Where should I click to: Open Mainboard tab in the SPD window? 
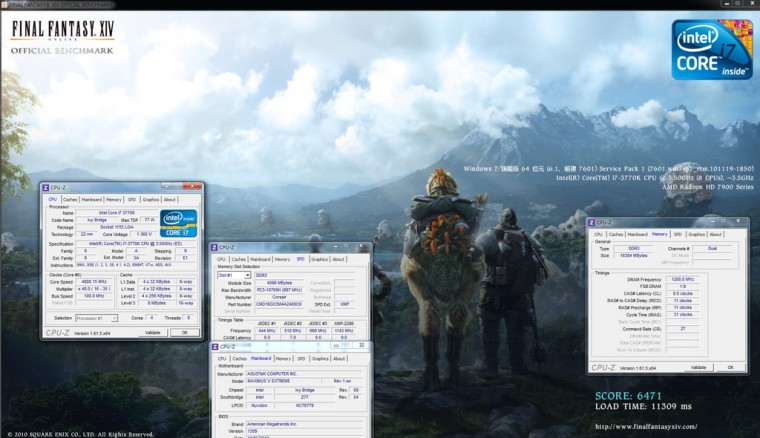[260, 260]
